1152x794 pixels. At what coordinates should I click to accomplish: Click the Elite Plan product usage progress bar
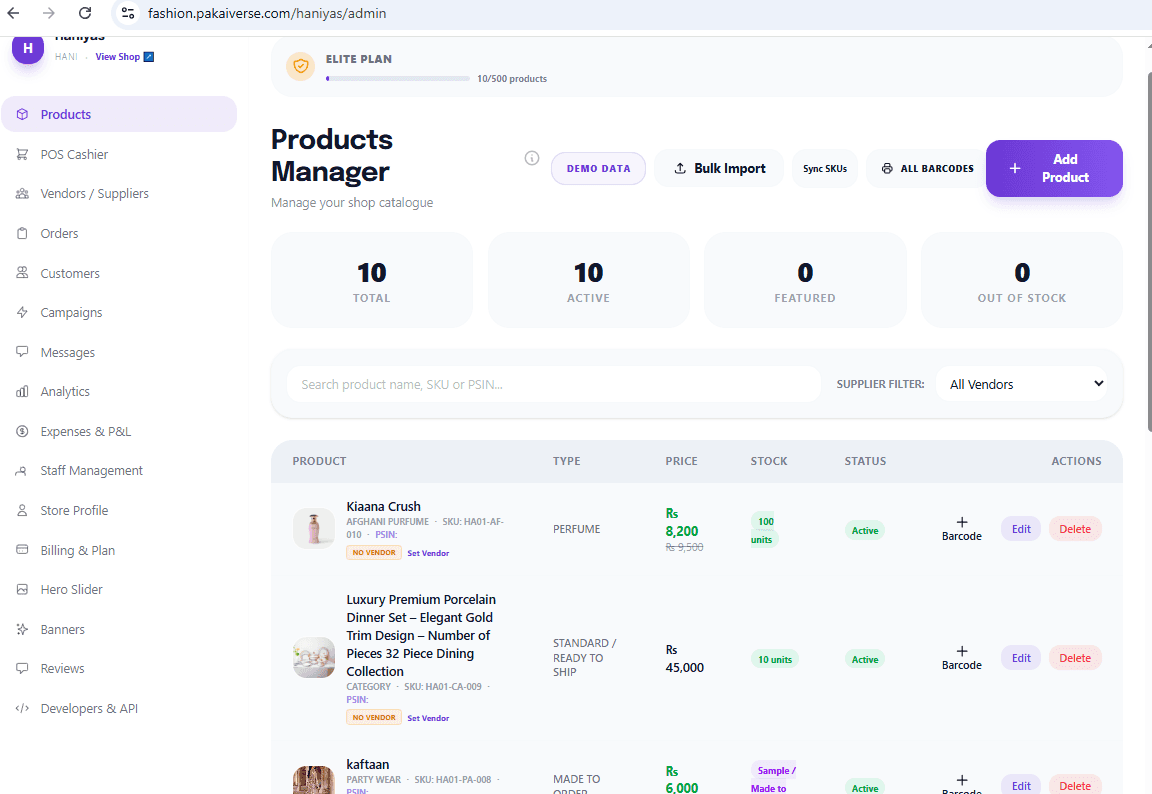point(397,78)
